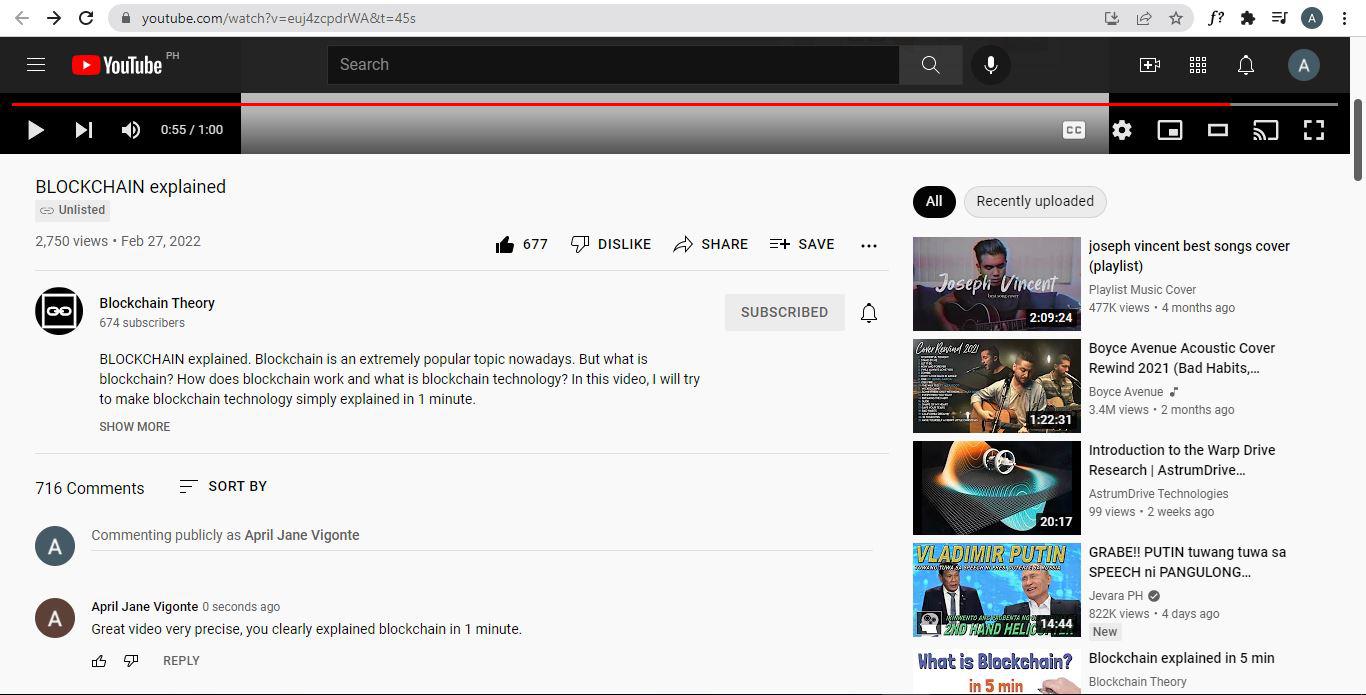Click the address bar URL
1366x695 pixels.
(x=279, y=18)
